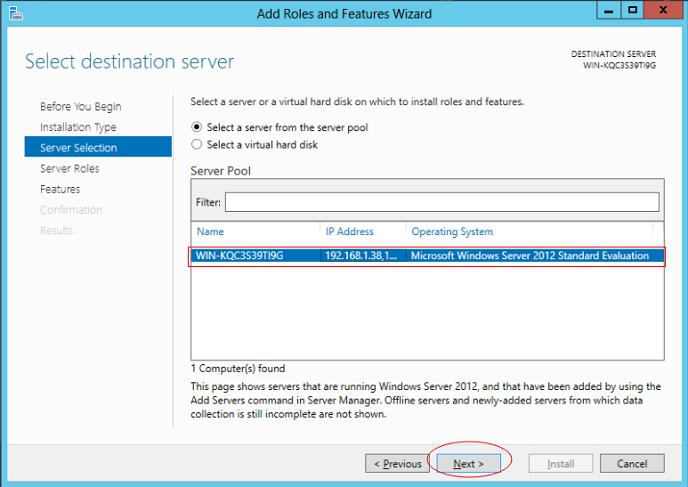Open the Installation Type step

(78, 127)
